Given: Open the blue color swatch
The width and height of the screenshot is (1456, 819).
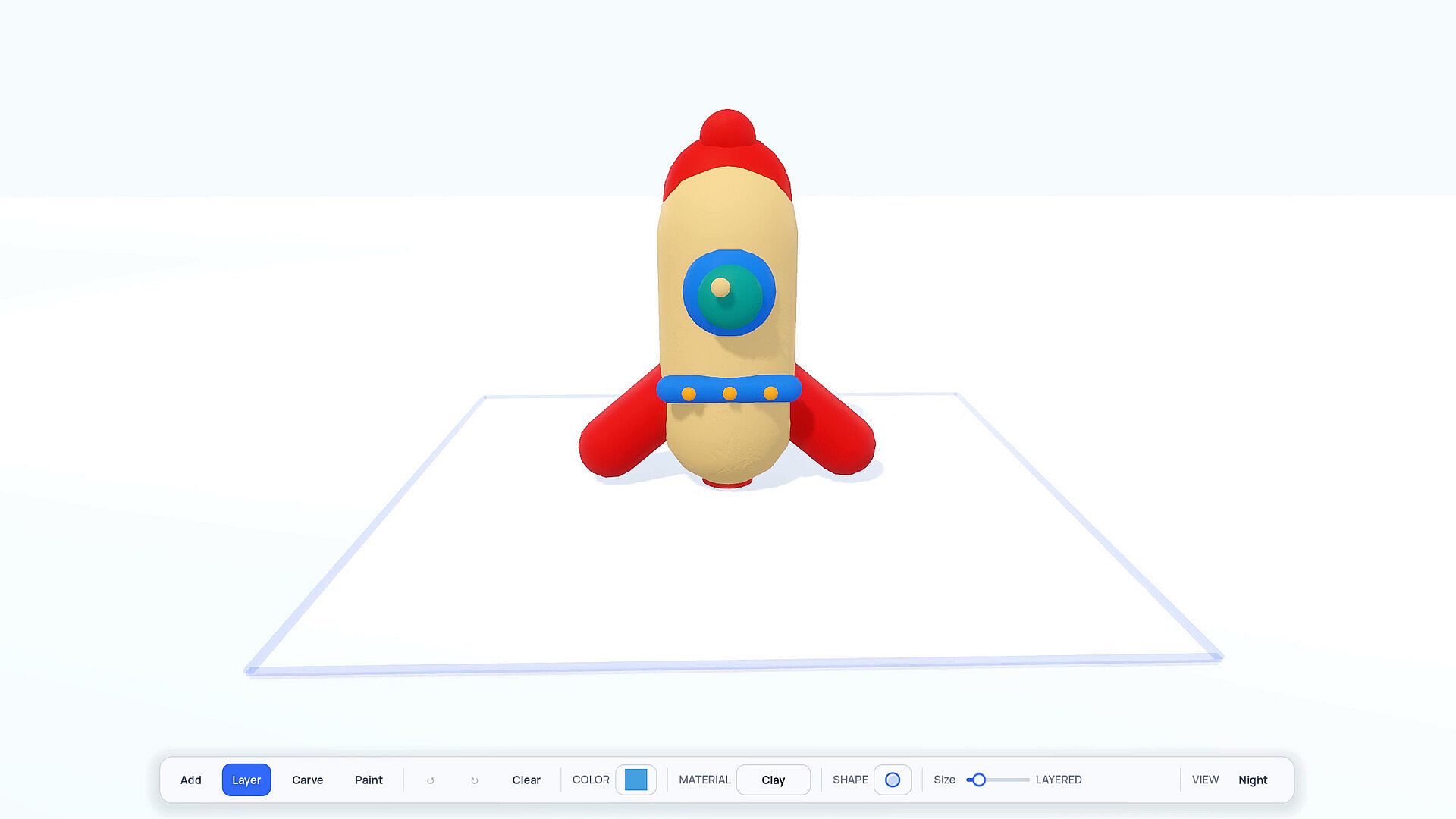Looking at the screenshot, I should (636, 780).
